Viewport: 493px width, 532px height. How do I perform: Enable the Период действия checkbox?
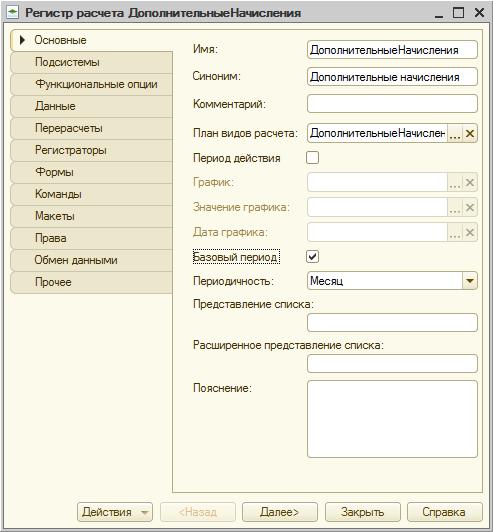(x=312, y=158)
